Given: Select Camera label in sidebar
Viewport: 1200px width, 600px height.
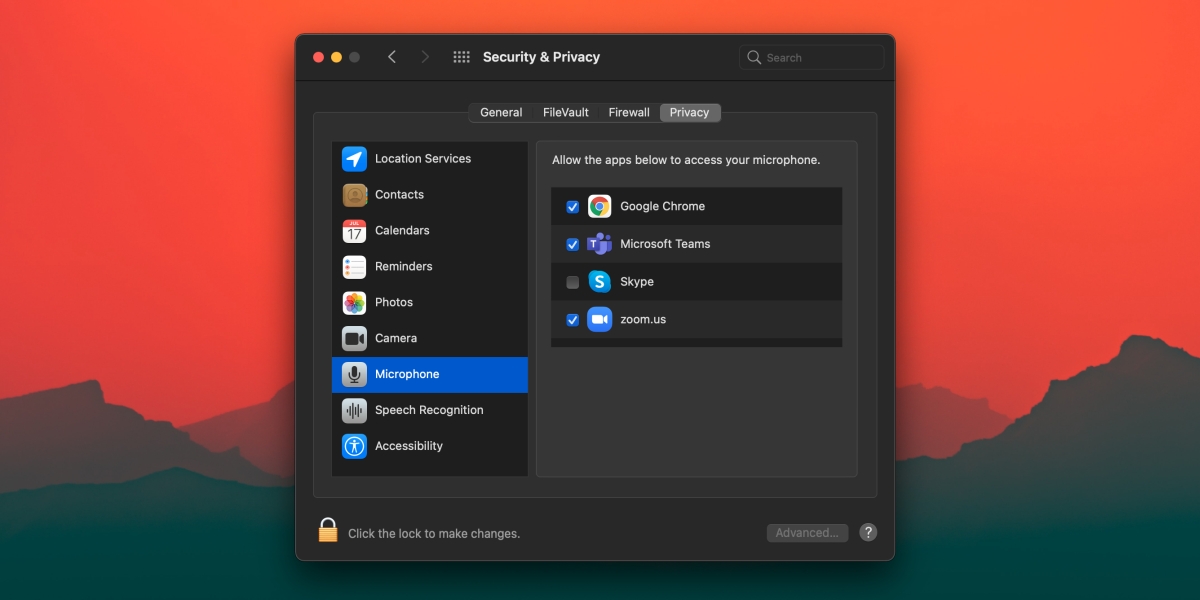Looking at the screenshot, I should 396,339.
